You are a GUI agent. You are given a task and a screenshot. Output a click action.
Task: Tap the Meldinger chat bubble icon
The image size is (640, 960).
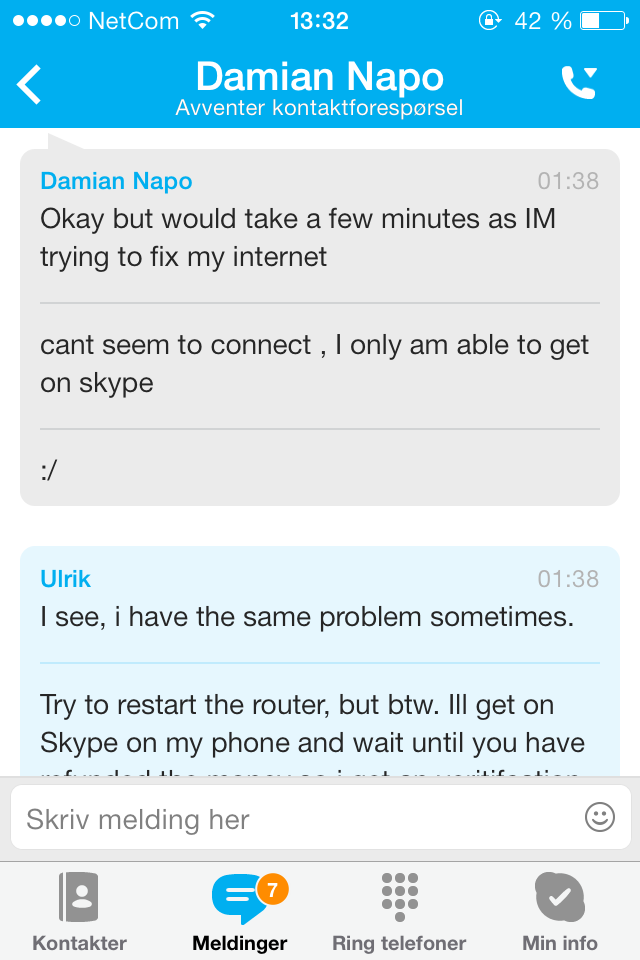coord(239,898)
